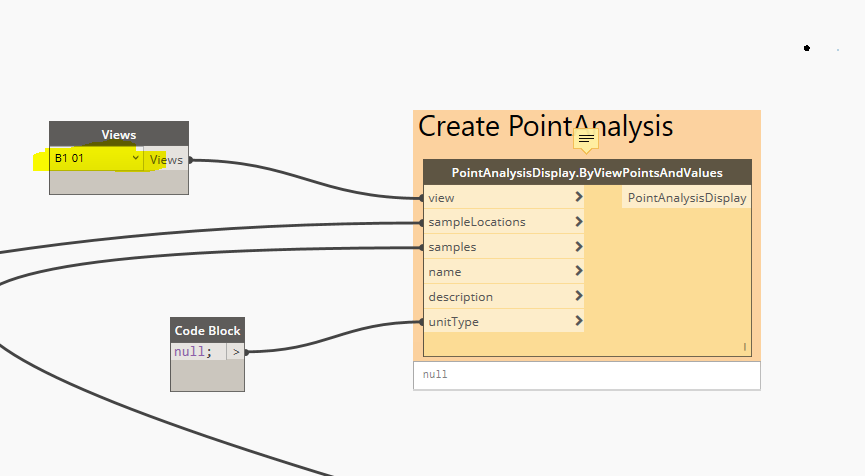
Task: Click the unitType input port
Action: tap(504, 321)
